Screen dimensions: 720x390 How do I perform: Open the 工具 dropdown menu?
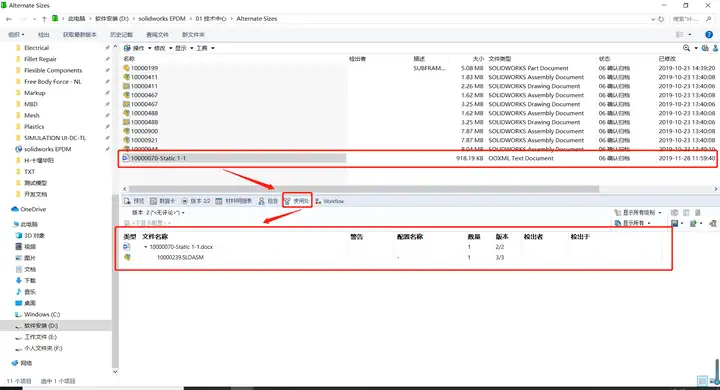205,48
